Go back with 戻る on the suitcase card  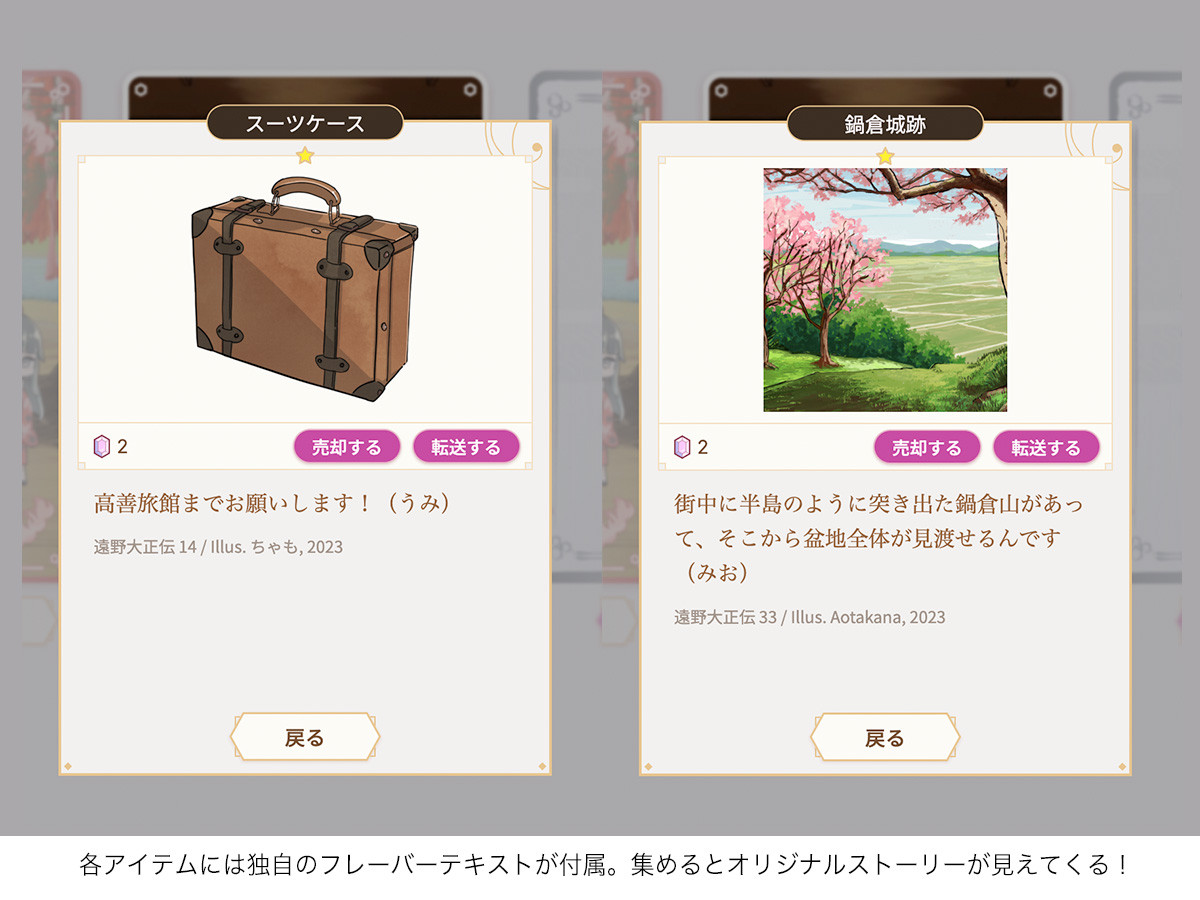coord(305,738)
